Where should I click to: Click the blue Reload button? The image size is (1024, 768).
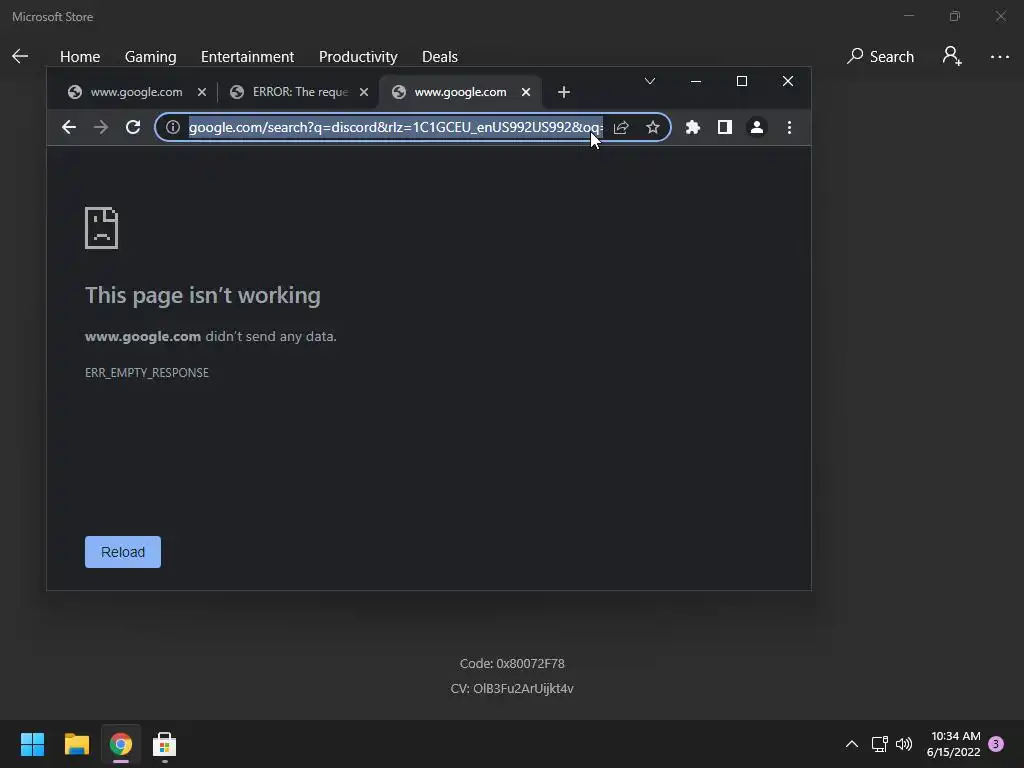coord(123,552)
